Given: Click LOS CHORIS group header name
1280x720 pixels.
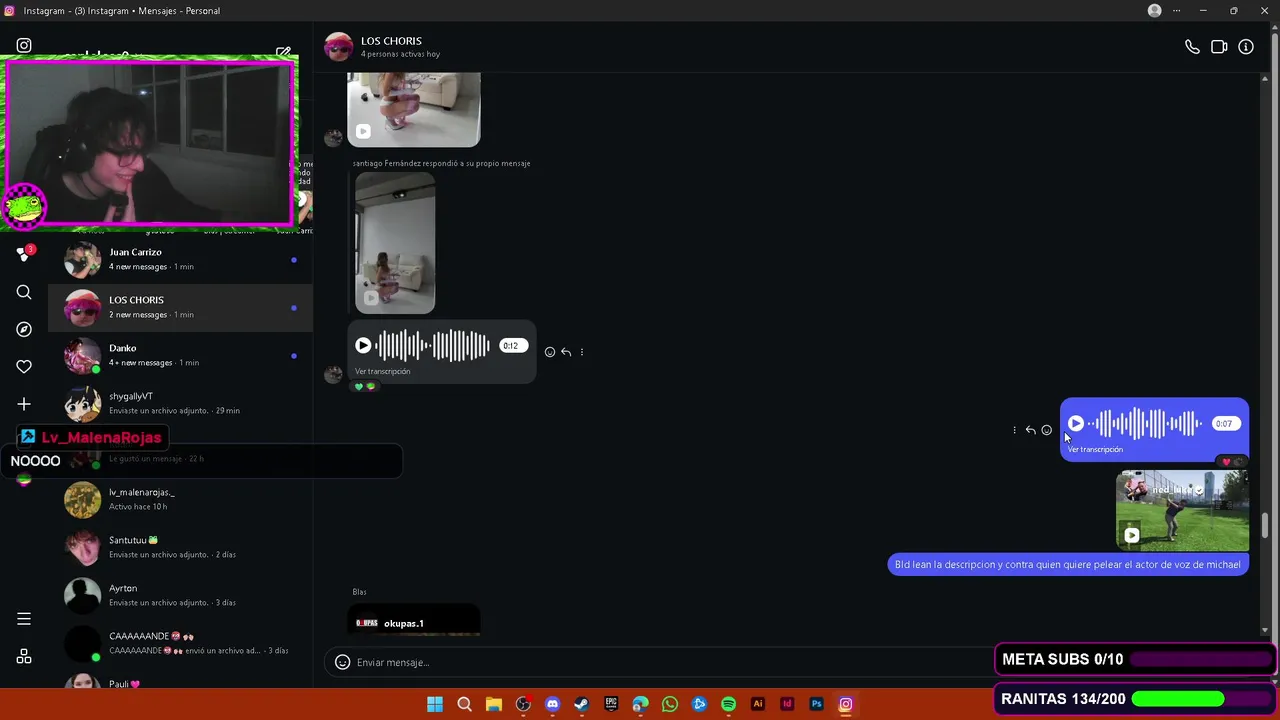Looking at the screenshot, I should coord(391,41).
